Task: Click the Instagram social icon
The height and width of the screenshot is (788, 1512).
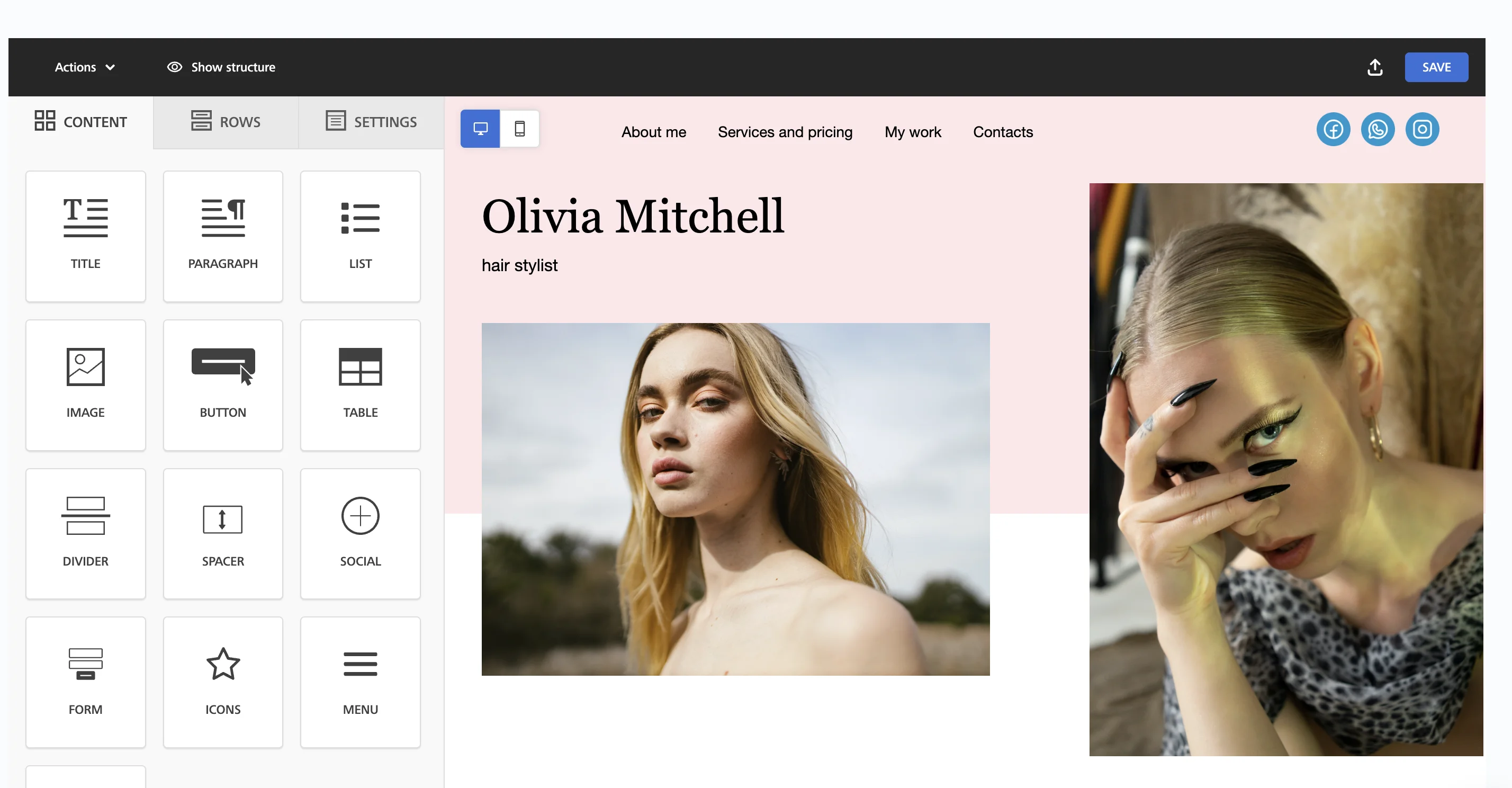Action: pyautogui.click(x=1421, y=129)
